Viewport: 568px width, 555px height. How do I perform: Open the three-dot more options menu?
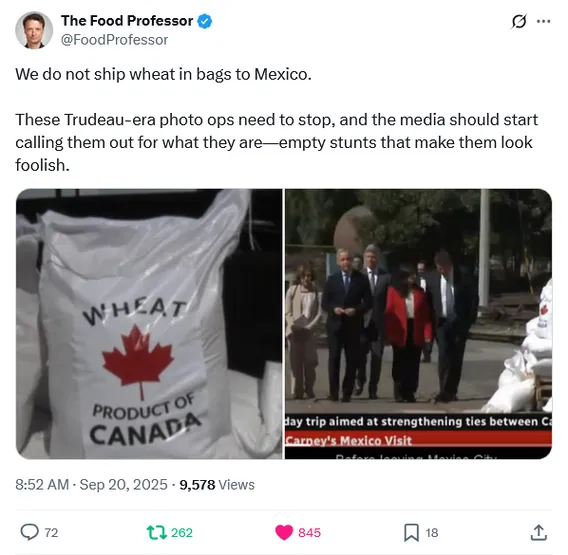click(543, 21)
